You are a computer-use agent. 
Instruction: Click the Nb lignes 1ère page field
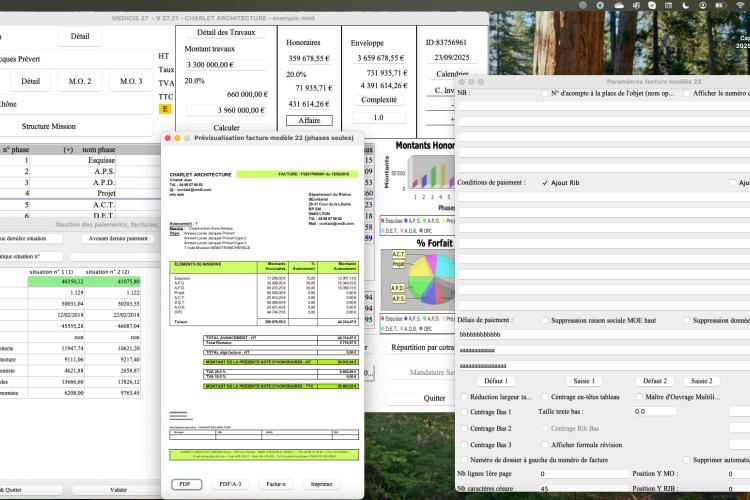click(x=583, y=474)
